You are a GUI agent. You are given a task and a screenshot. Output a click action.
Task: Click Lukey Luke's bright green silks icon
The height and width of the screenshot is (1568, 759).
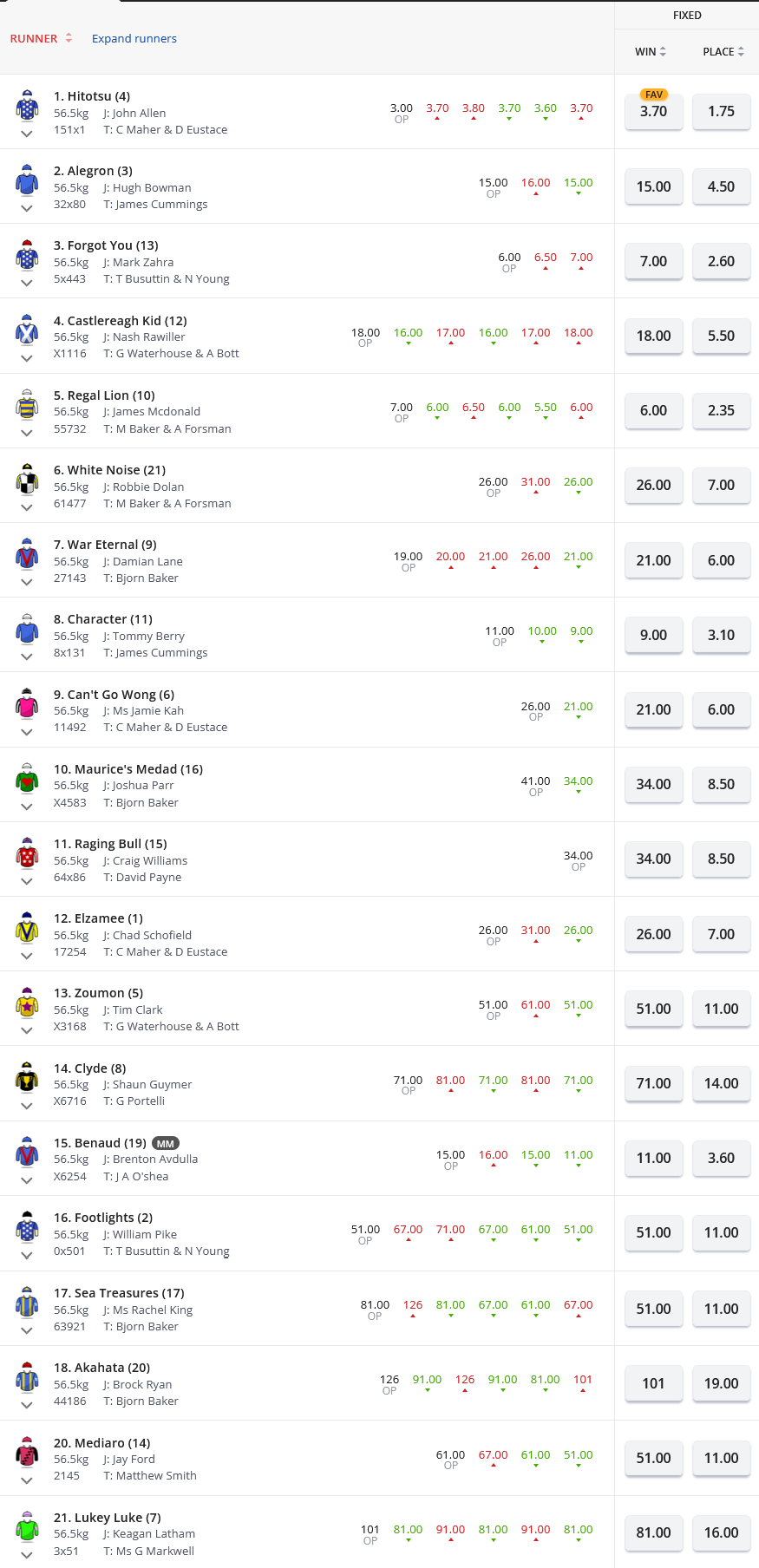(x=27, y=1526)
